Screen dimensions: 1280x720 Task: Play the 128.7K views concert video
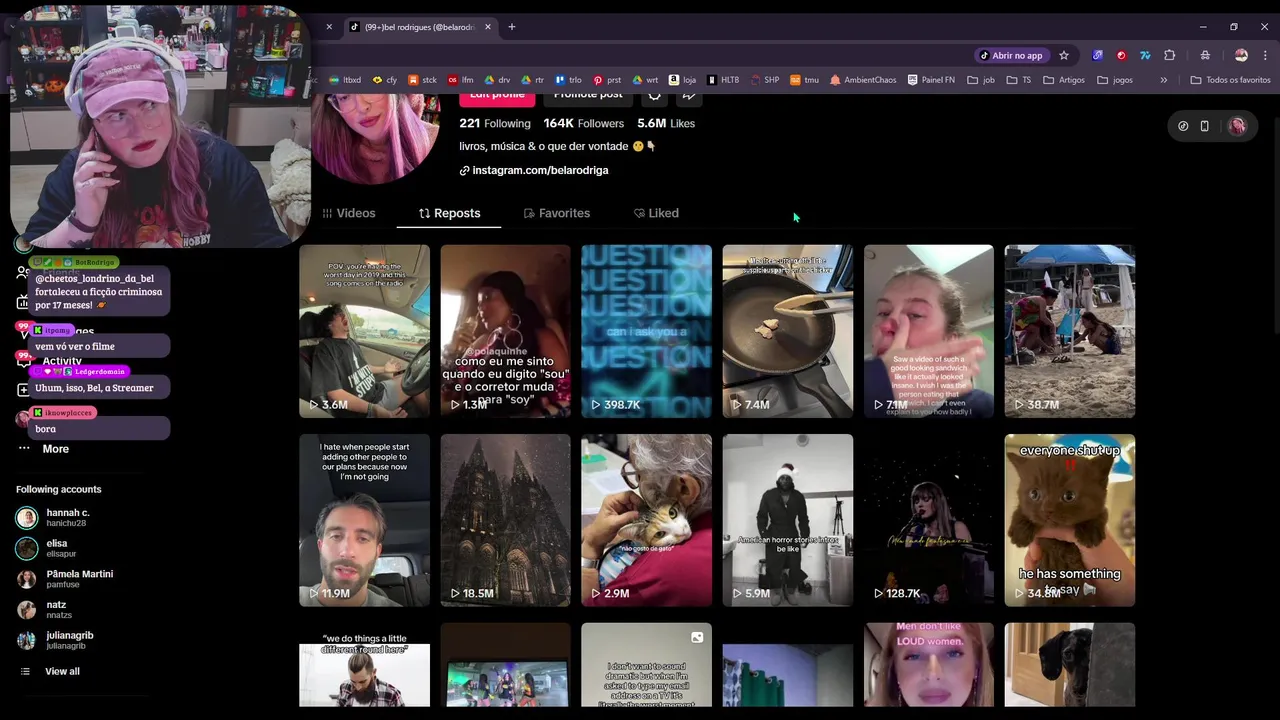point(928,520)
